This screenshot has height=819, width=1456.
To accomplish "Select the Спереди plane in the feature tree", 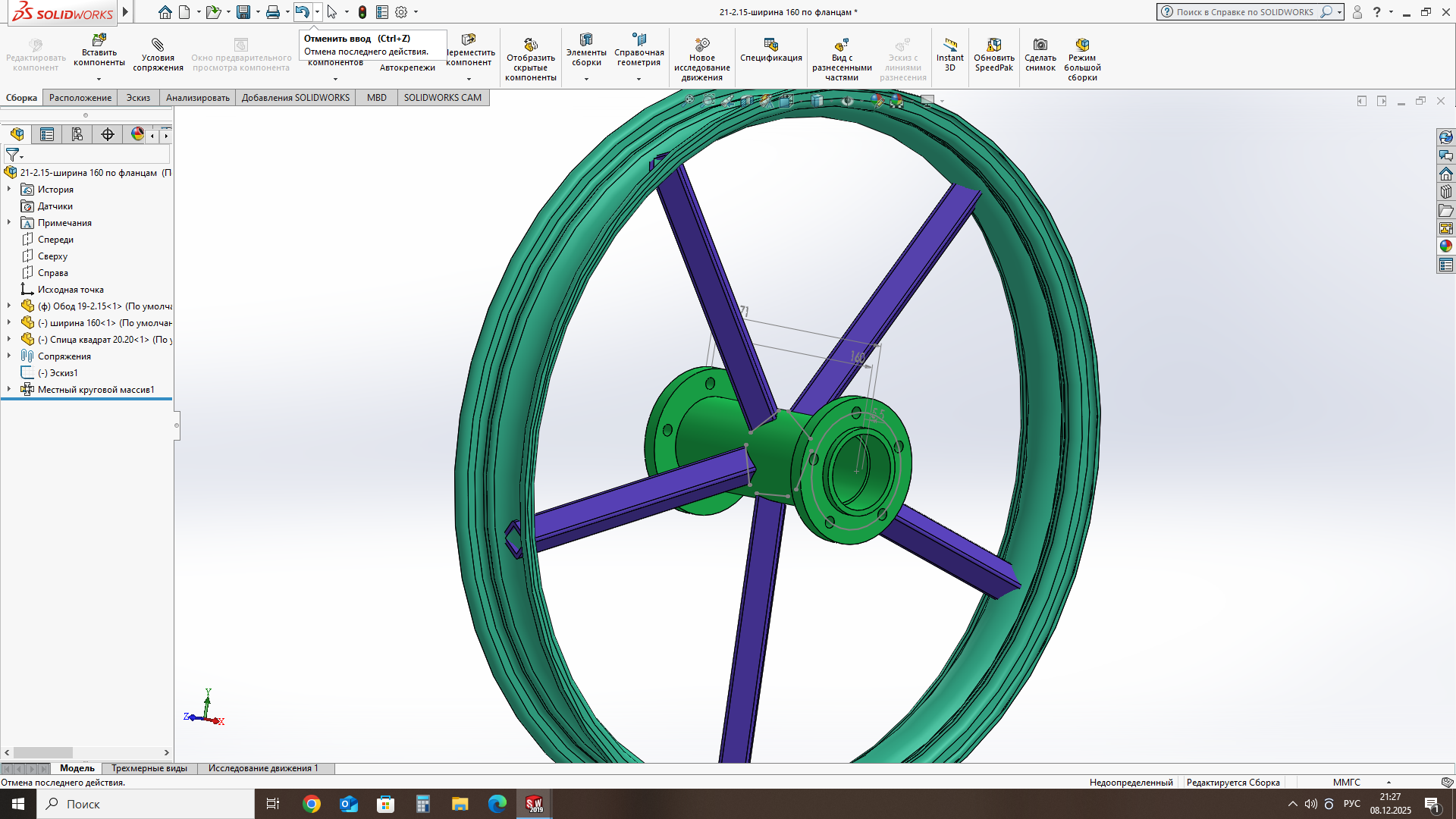I will pos(55,240).
